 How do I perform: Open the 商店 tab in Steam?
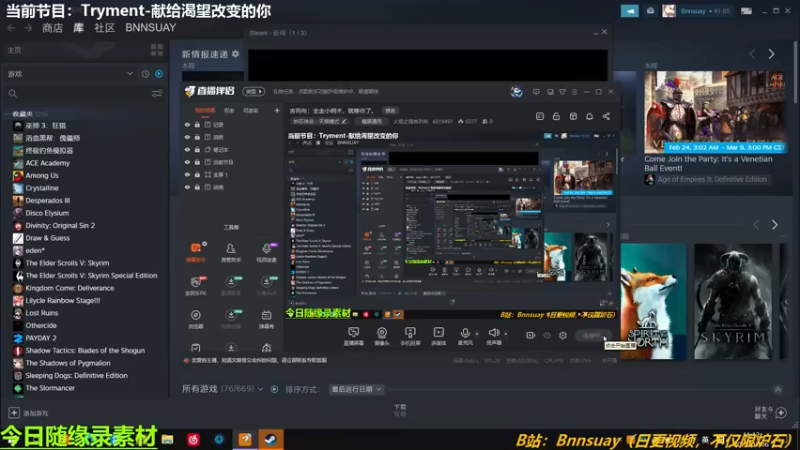(53, 28)
